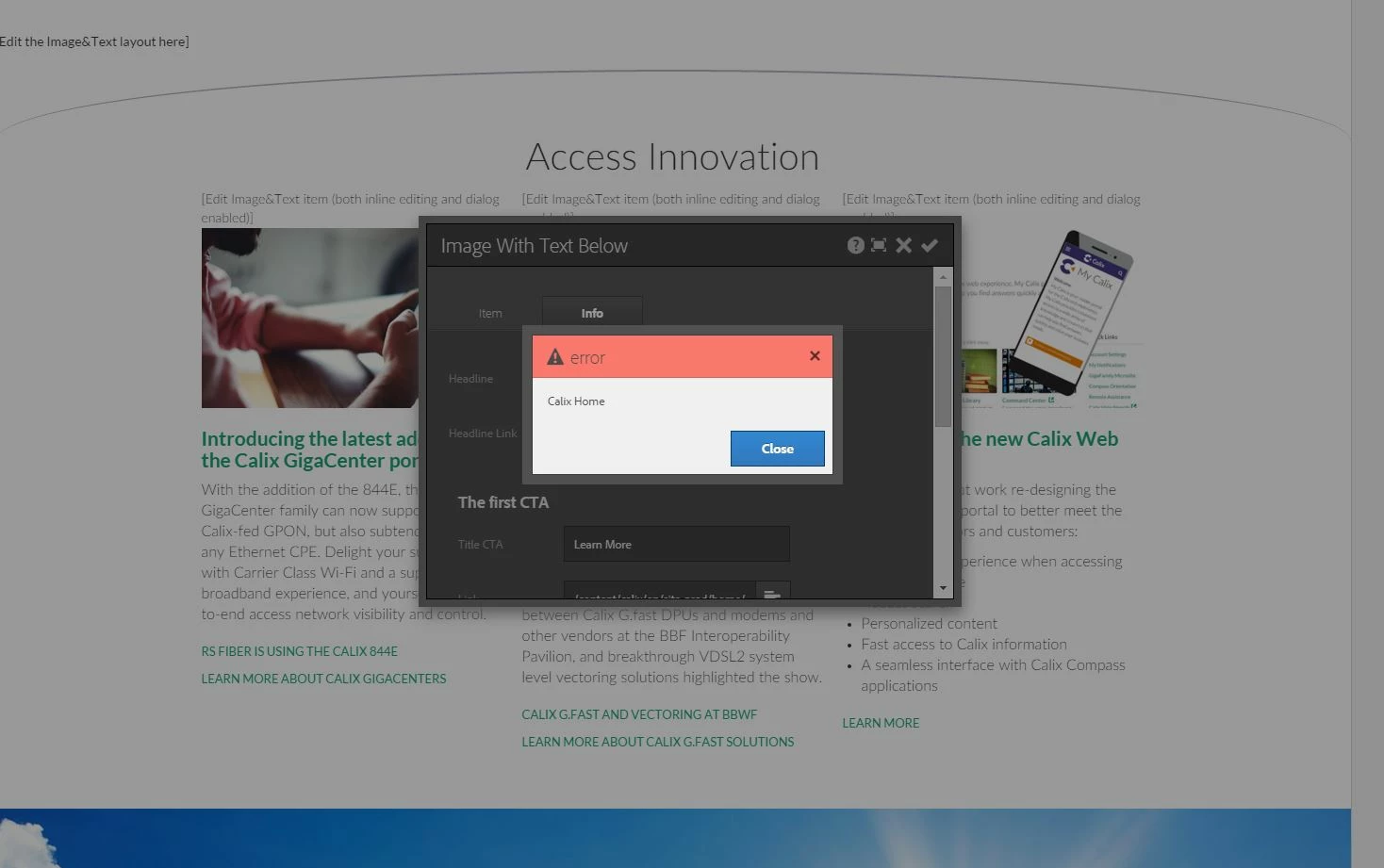Click the third column Edit Image&Text item placeholder

click(x=991, y=199)
